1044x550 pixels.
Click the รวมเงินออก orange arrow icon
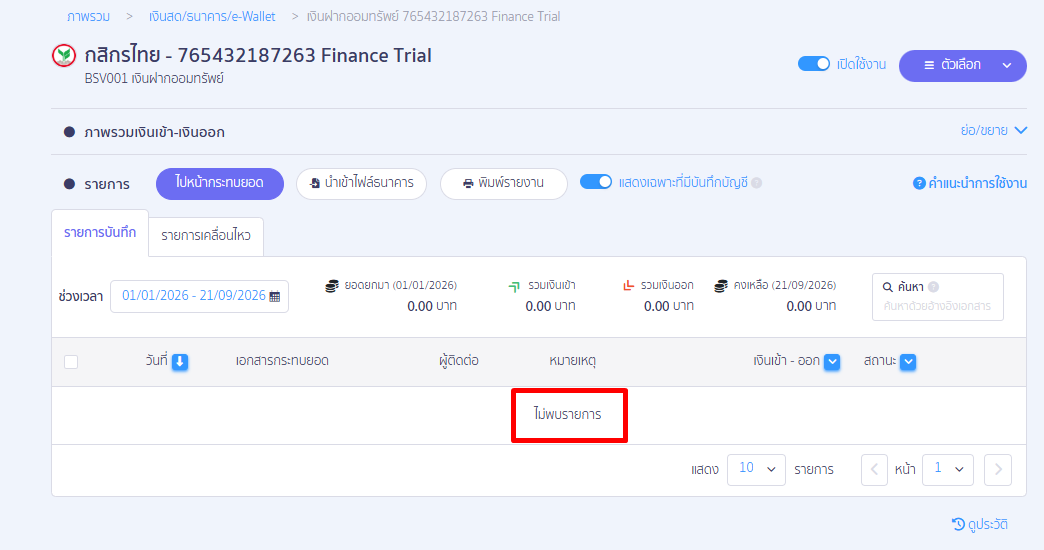pos(628,286)
